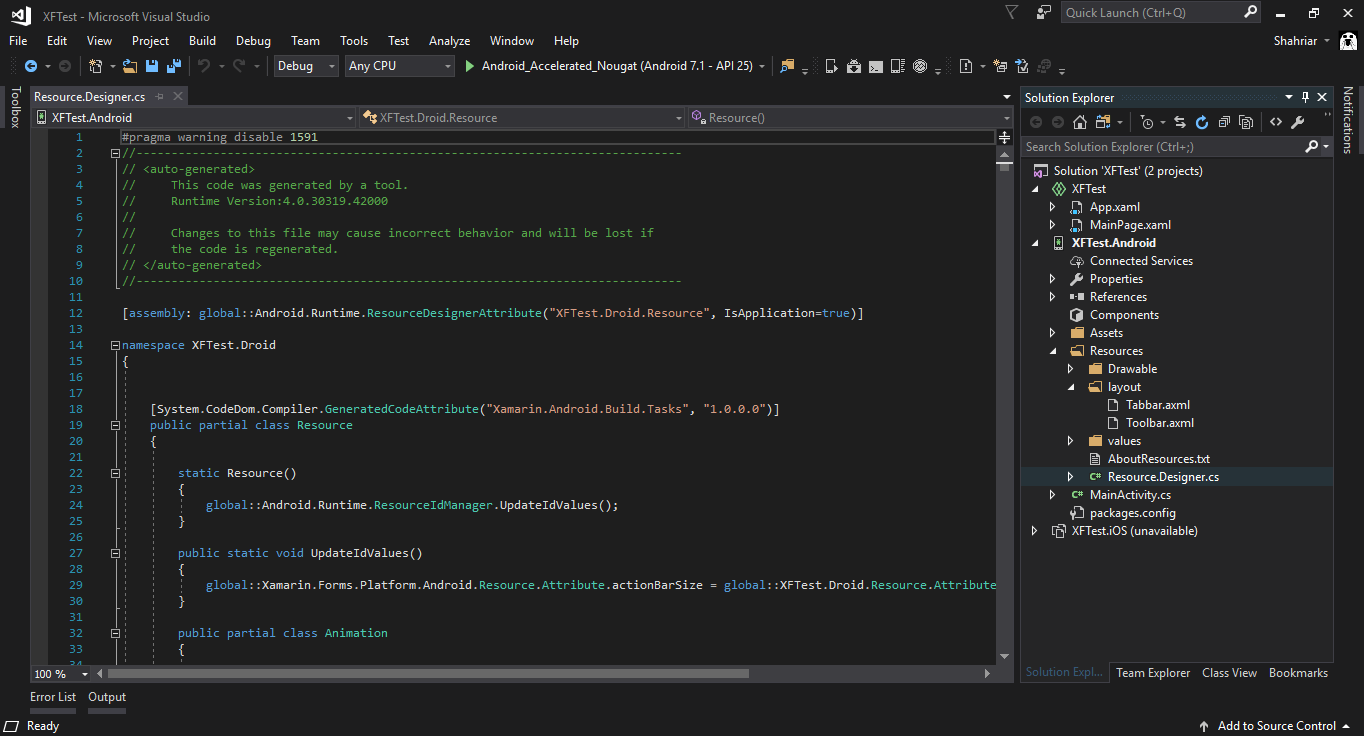Open Properties wrench icon in Solution Explorer toolbar
Screen dimensions: 1364x736
[x=1297, y=122]
